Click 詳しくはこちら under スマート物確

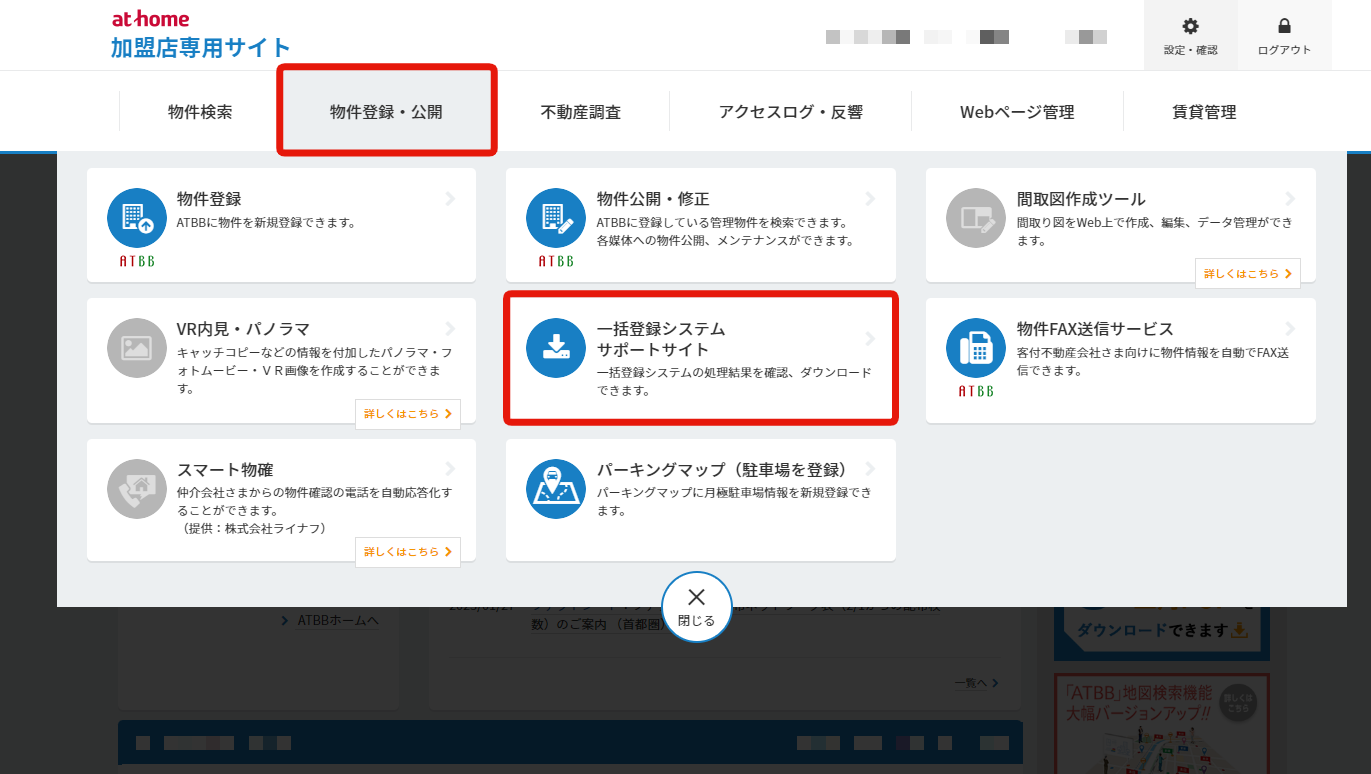pos(408,551)
